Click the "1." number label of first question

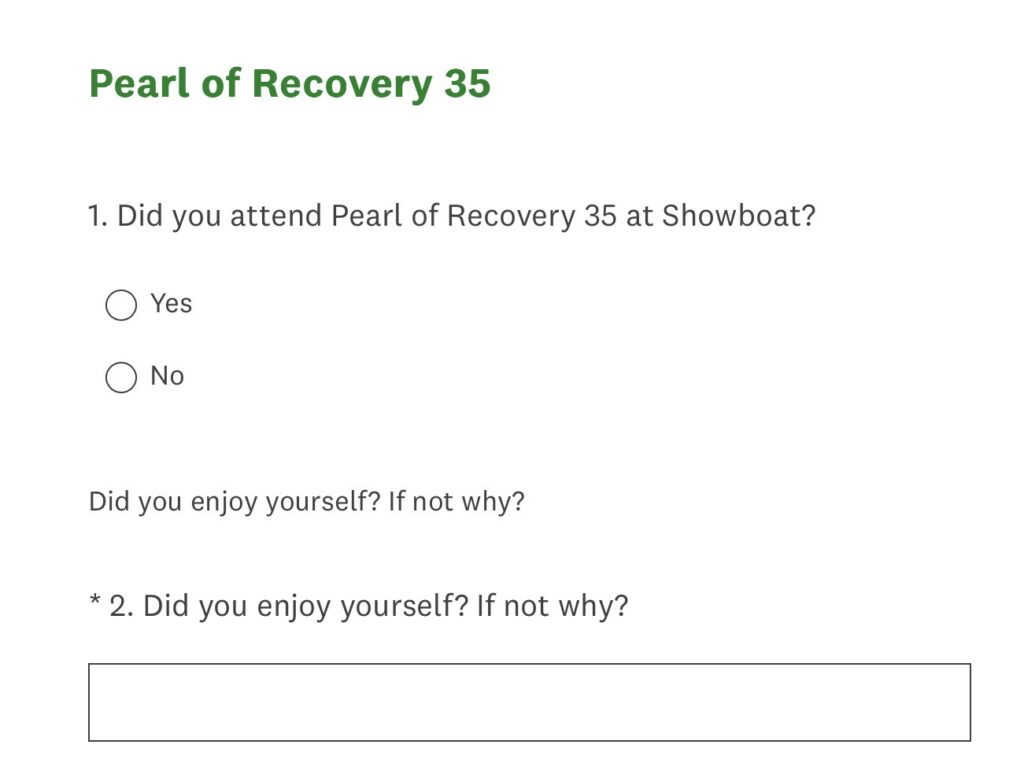click(98, 216)
